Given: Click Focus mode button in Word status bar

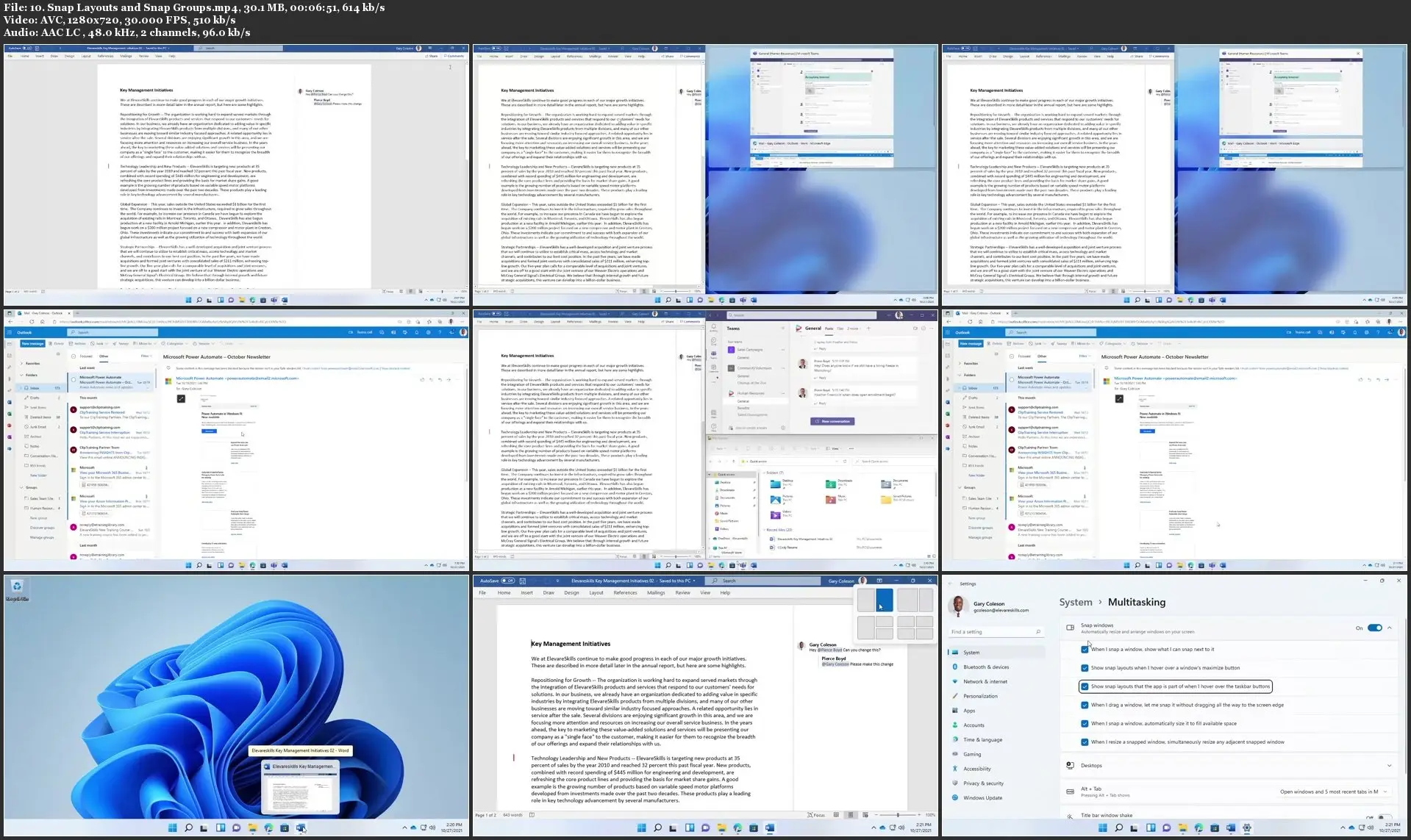Looking at the screenshot, I should point(816,815).
